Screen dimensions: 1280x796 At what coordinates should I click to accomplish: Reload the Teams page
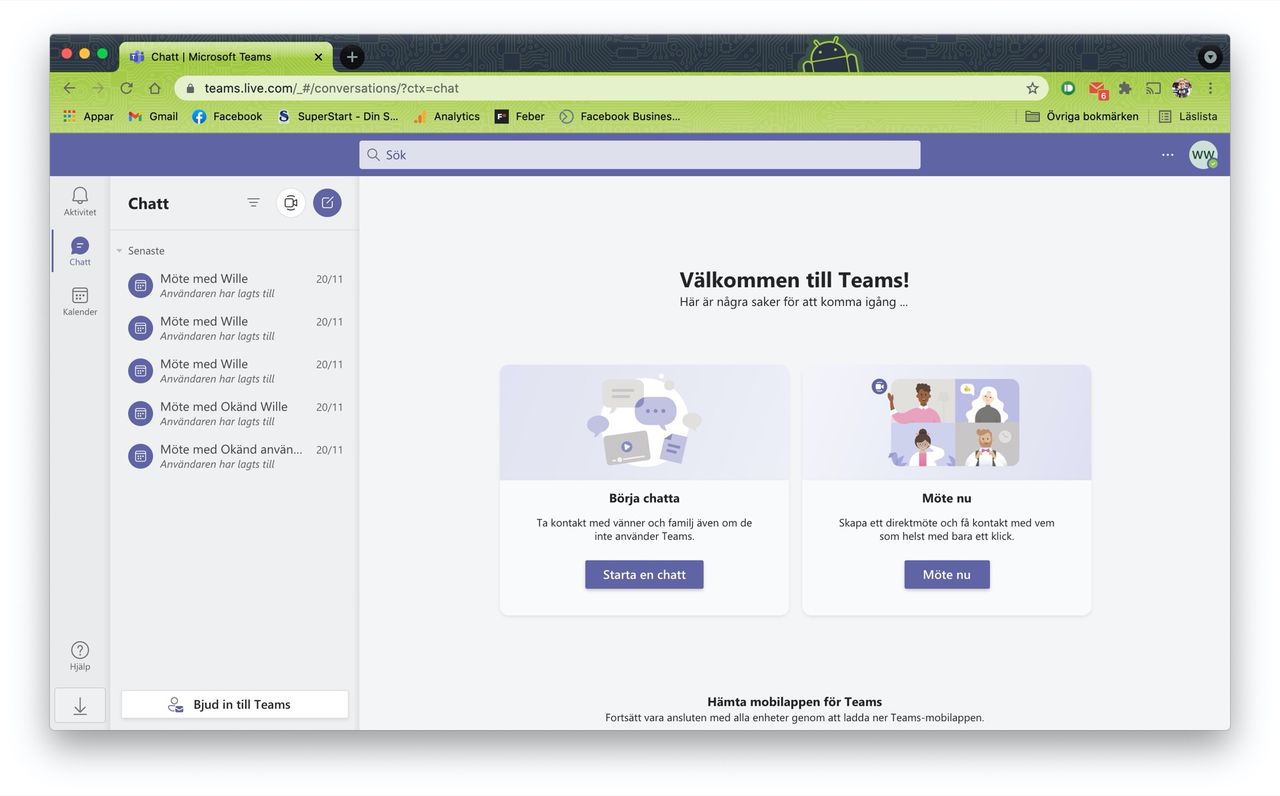tap(126, 88)
